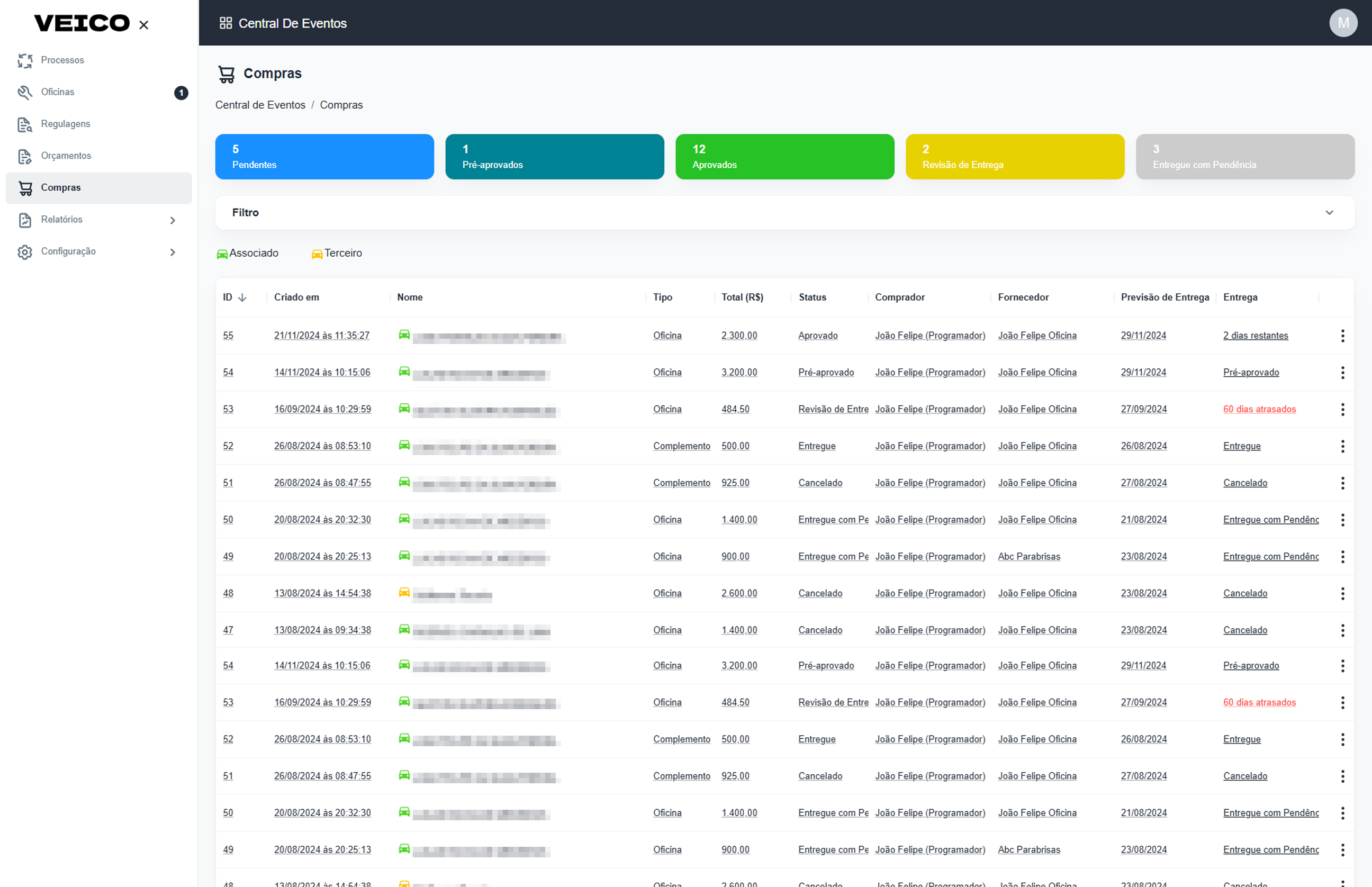Filter by the Entregue com Pendência card
1372x887 pixels.
(x=1245, y=157)
